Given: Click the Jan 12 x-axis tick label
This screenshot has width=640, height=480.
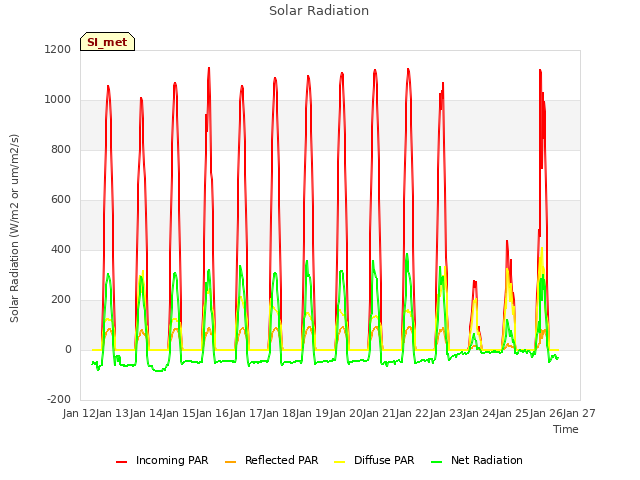Looking at the screenshot, I should pos(79,413).
